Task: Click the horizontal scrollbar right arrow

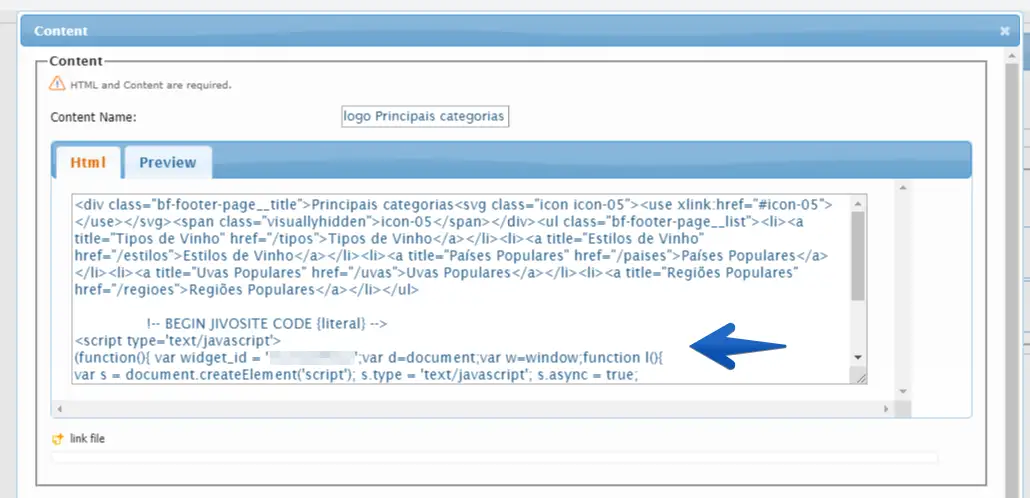Action: tap(886, 409)
